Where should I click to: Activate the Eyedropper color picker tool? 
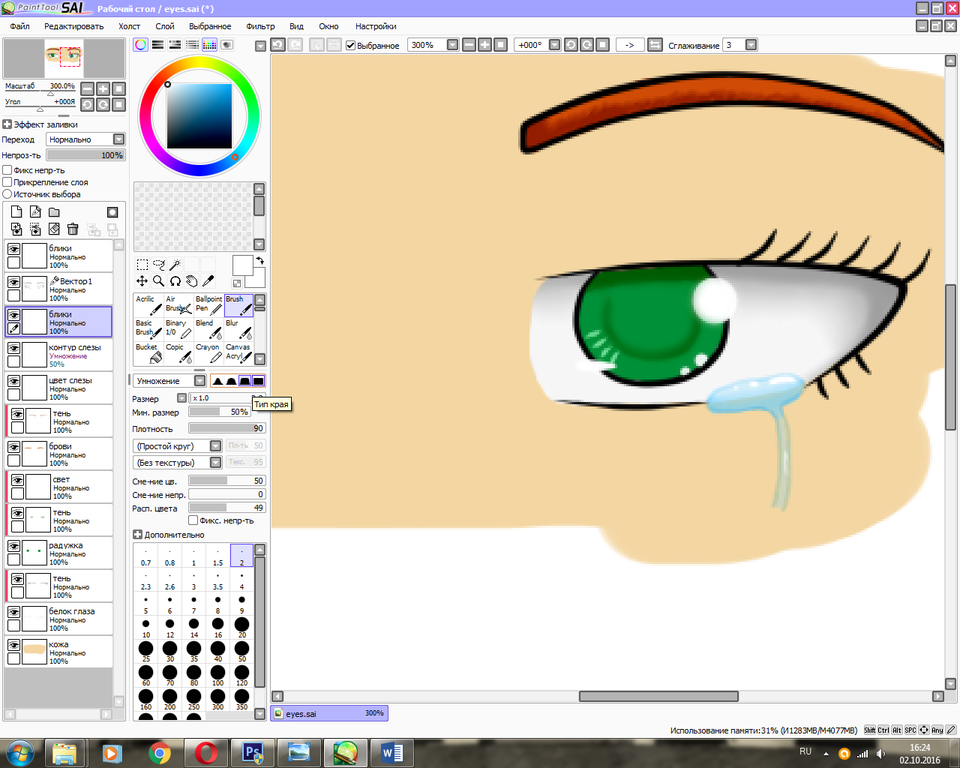(208, 281)
